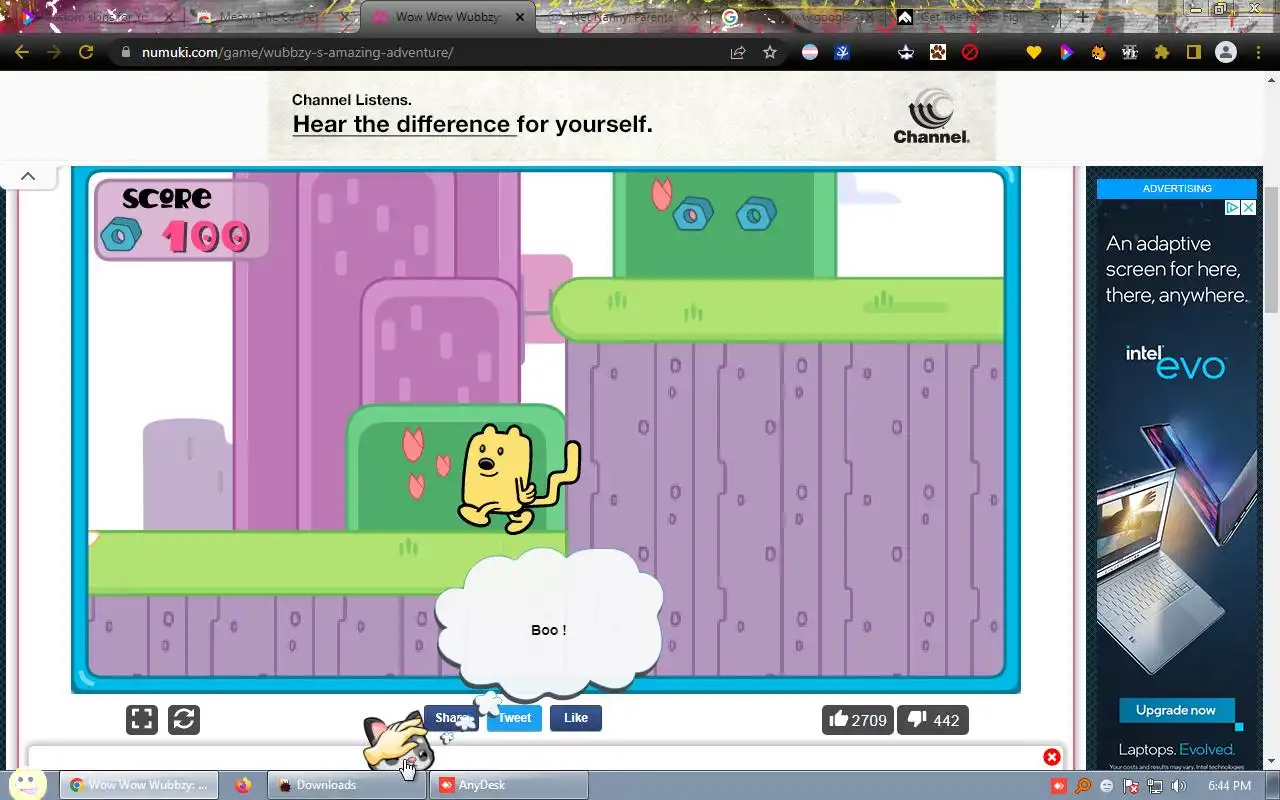Image resolution: width=1280 pixels, height=800 pixels.
Task: Click the Upgrade now button in Intel ad
Action: [1175, 710]
